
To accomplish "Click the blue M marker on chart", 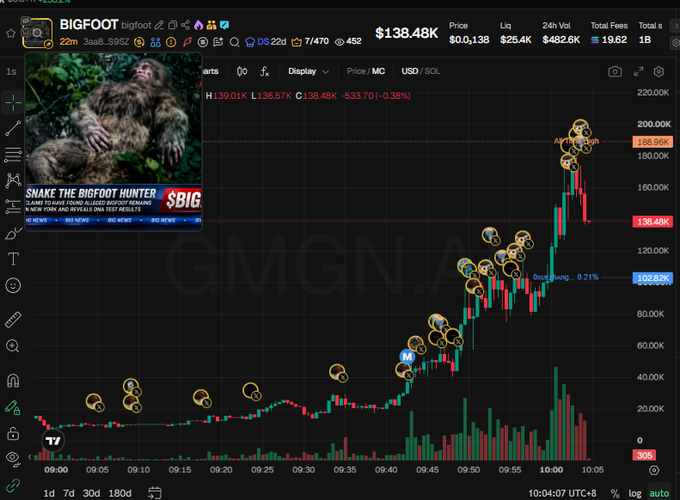I will 407,357.
